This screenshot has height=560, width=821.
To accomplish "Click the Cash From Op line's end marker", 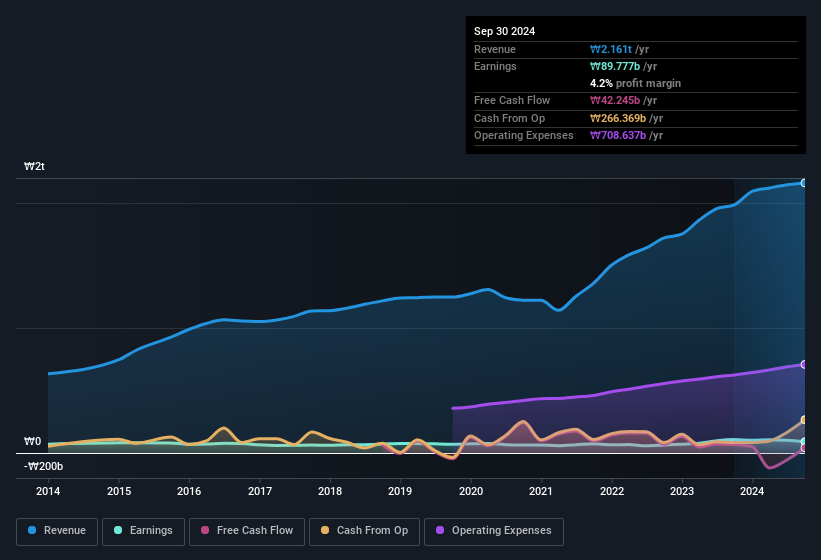I will 804,420.
